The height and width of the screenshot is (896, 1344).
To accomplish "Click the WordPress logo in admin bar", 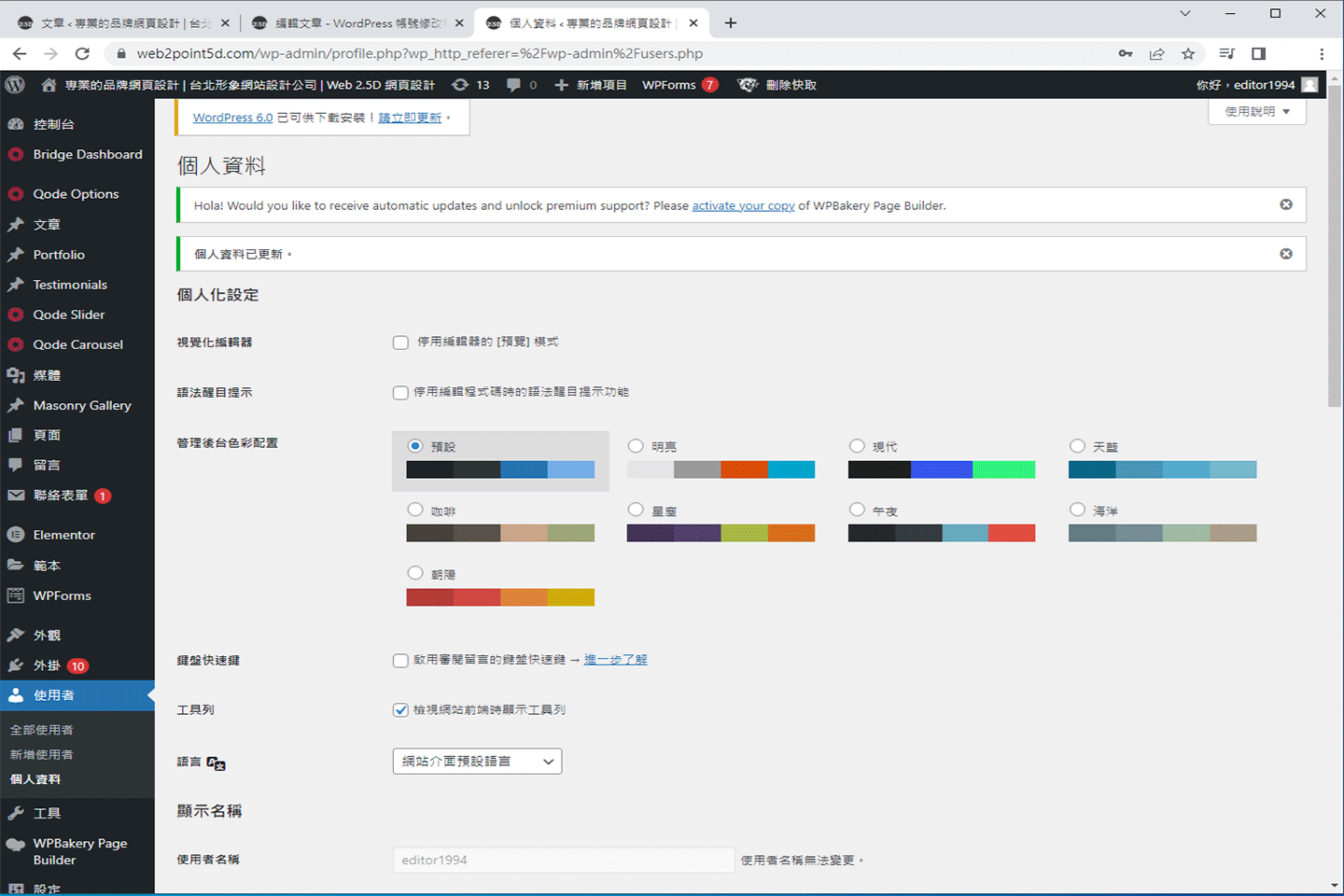I will point(15,85).
